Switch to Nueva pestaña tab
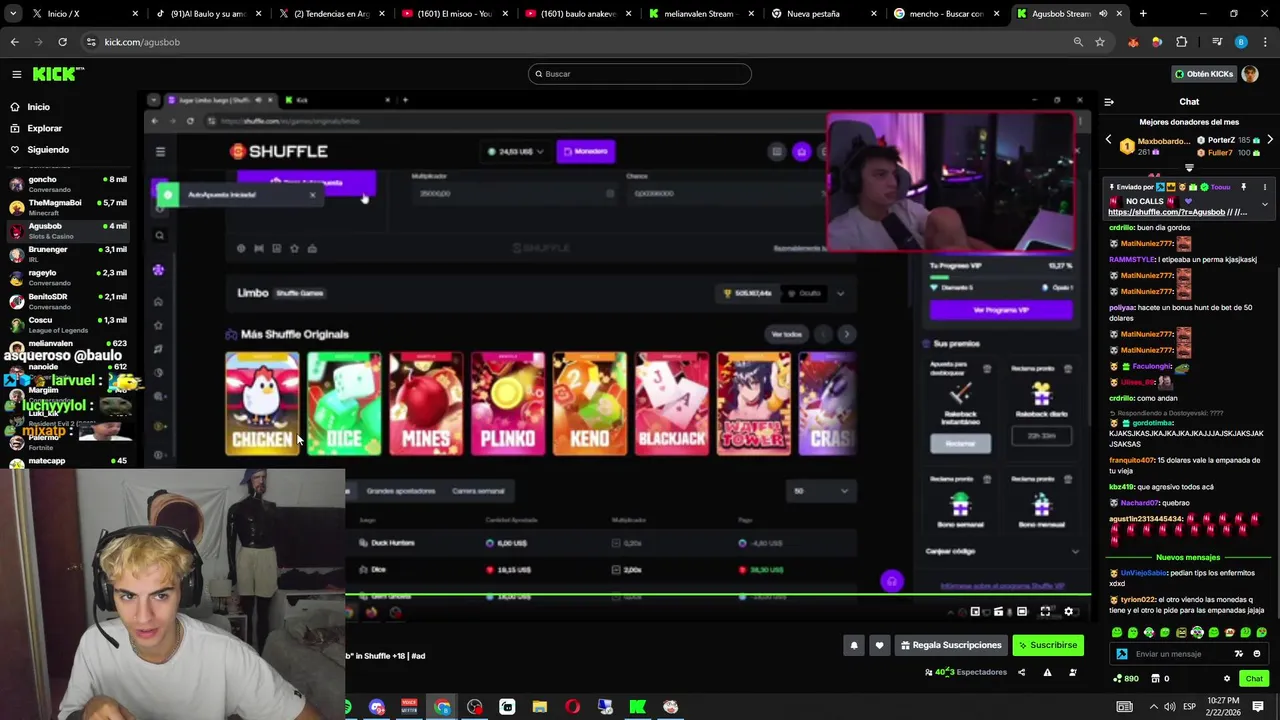The width and height of the screenshot is (1280, 720). 824,14
